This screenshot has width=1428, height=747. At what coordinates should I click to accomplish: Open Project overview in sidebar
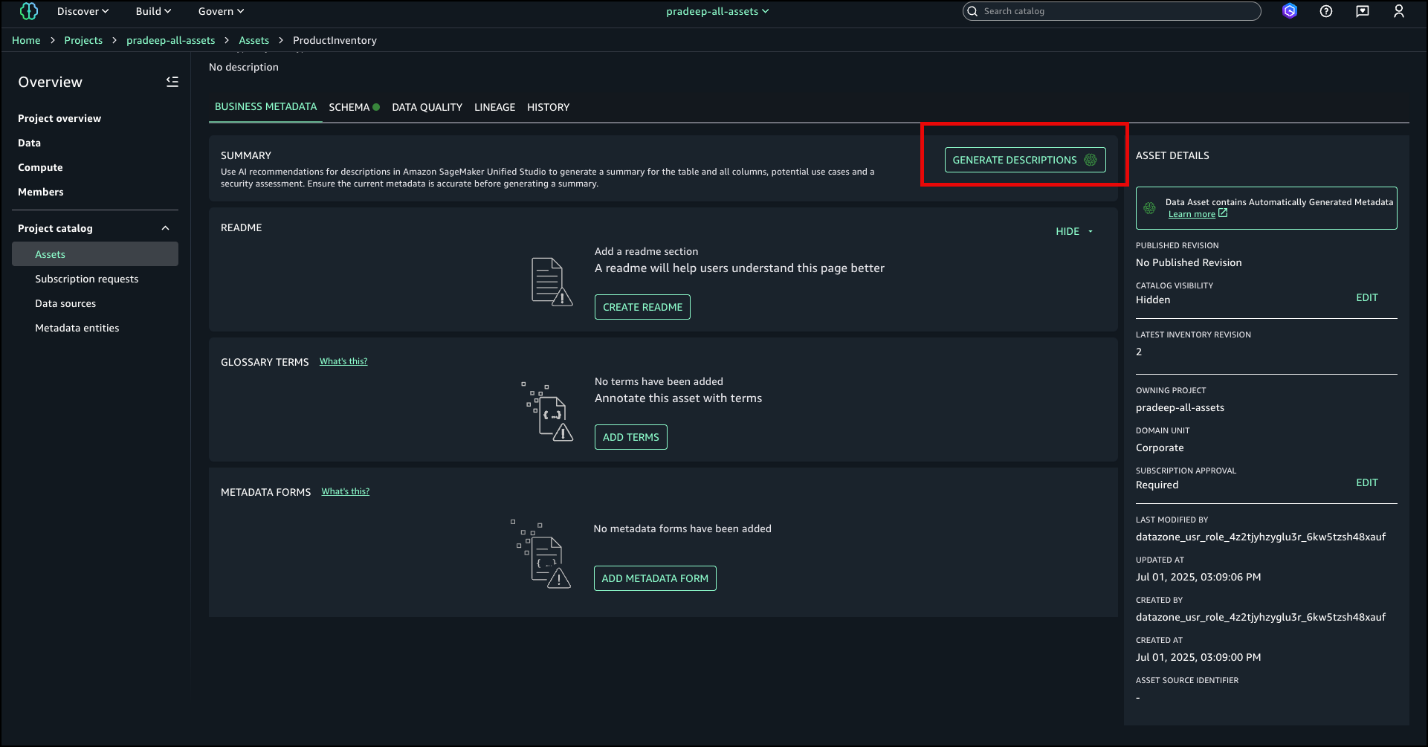coord(60,119)
